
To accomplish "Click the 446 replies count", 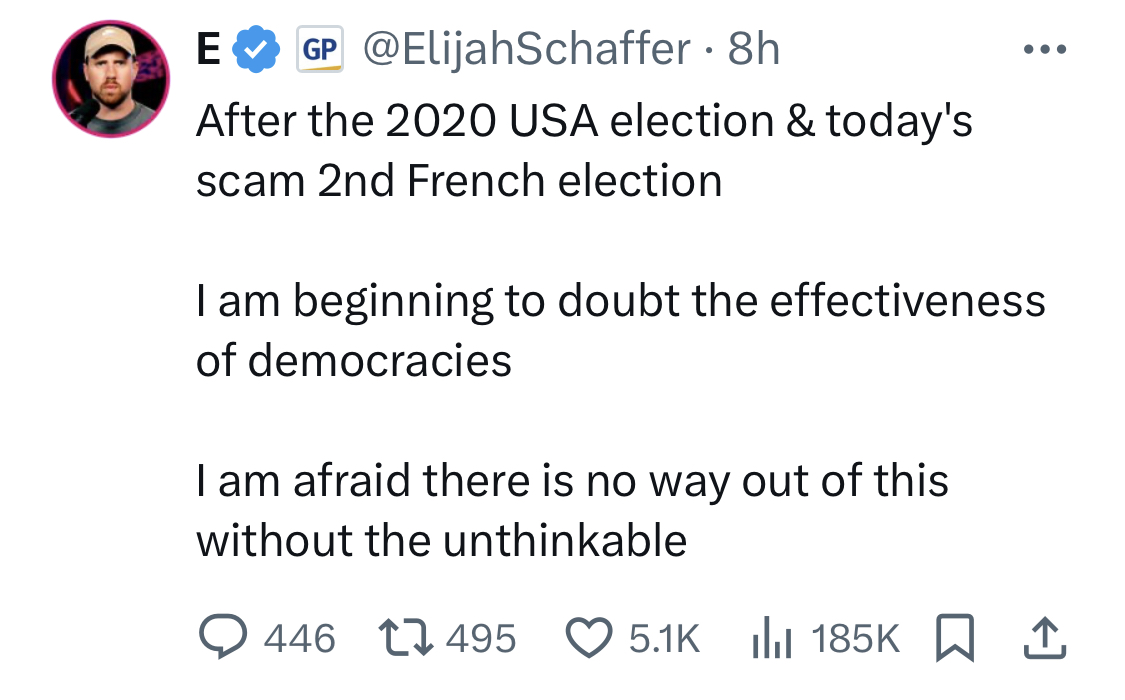I will click(299, 638).
